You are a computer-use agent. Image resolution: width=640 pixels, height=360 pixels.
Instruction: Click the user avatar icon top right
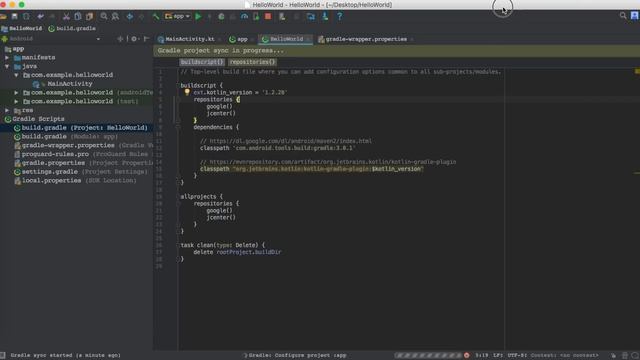point(635,16)
